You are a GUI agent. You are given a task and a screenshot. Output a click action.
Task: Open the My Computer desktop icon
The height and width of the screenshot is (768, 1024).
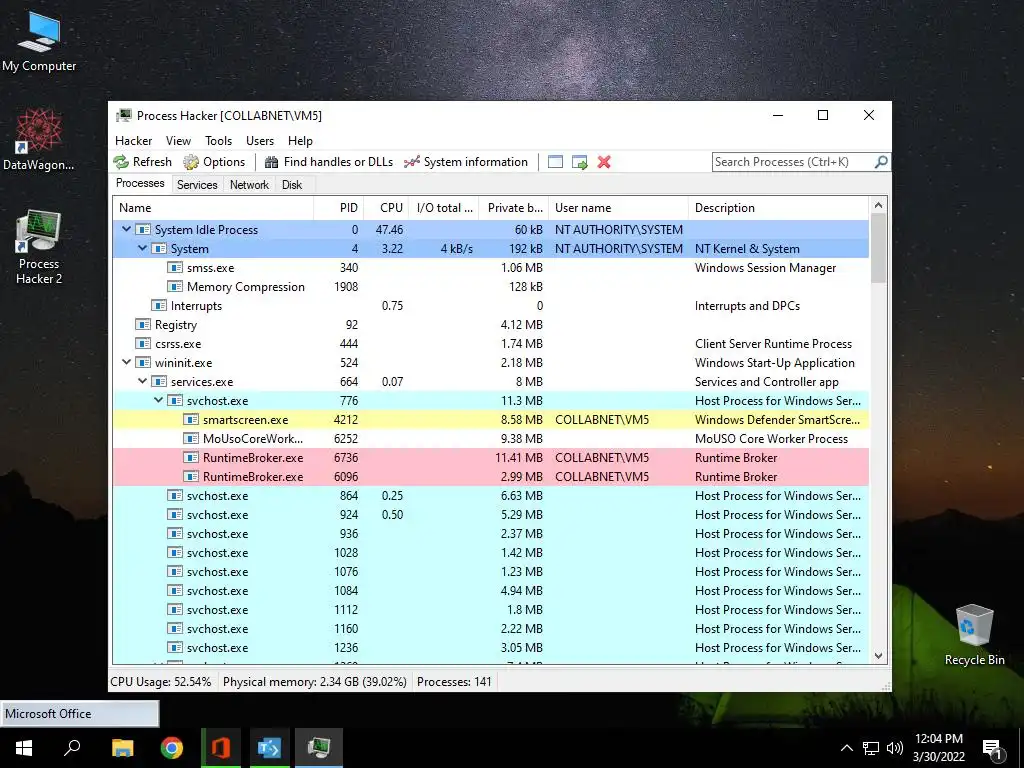click(x=39, y=42)
